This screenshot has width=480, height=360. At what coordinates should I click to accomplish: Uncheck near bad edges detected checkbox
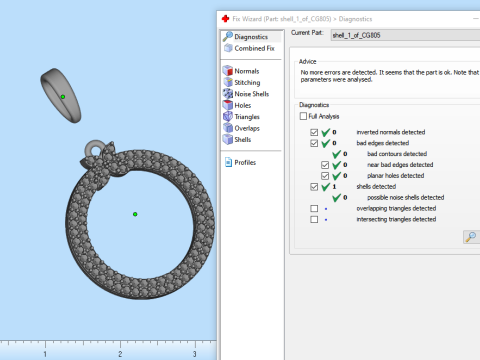(325, 165)
